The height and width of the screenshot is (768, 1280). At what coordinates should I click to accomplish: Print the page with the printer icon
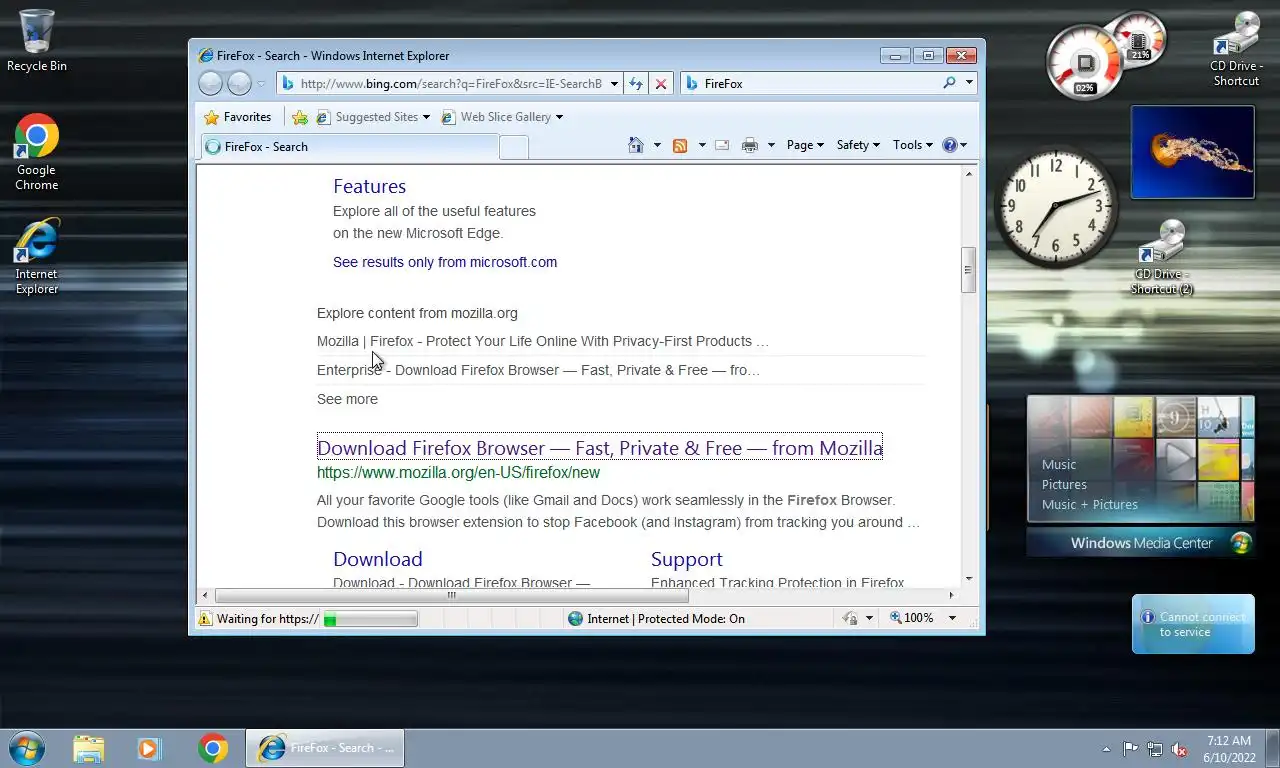click(750, 145)
